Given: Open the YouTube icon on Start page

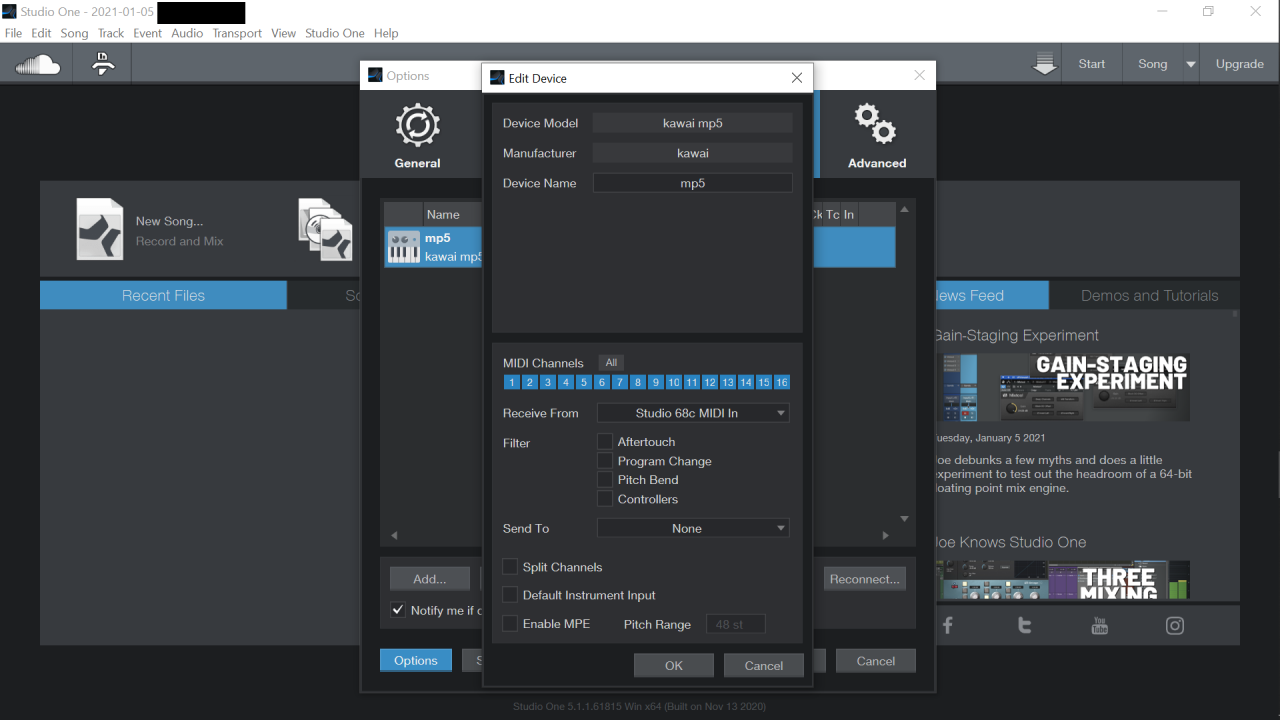Looking at the screenshot, I should (x=1100, y=625).
